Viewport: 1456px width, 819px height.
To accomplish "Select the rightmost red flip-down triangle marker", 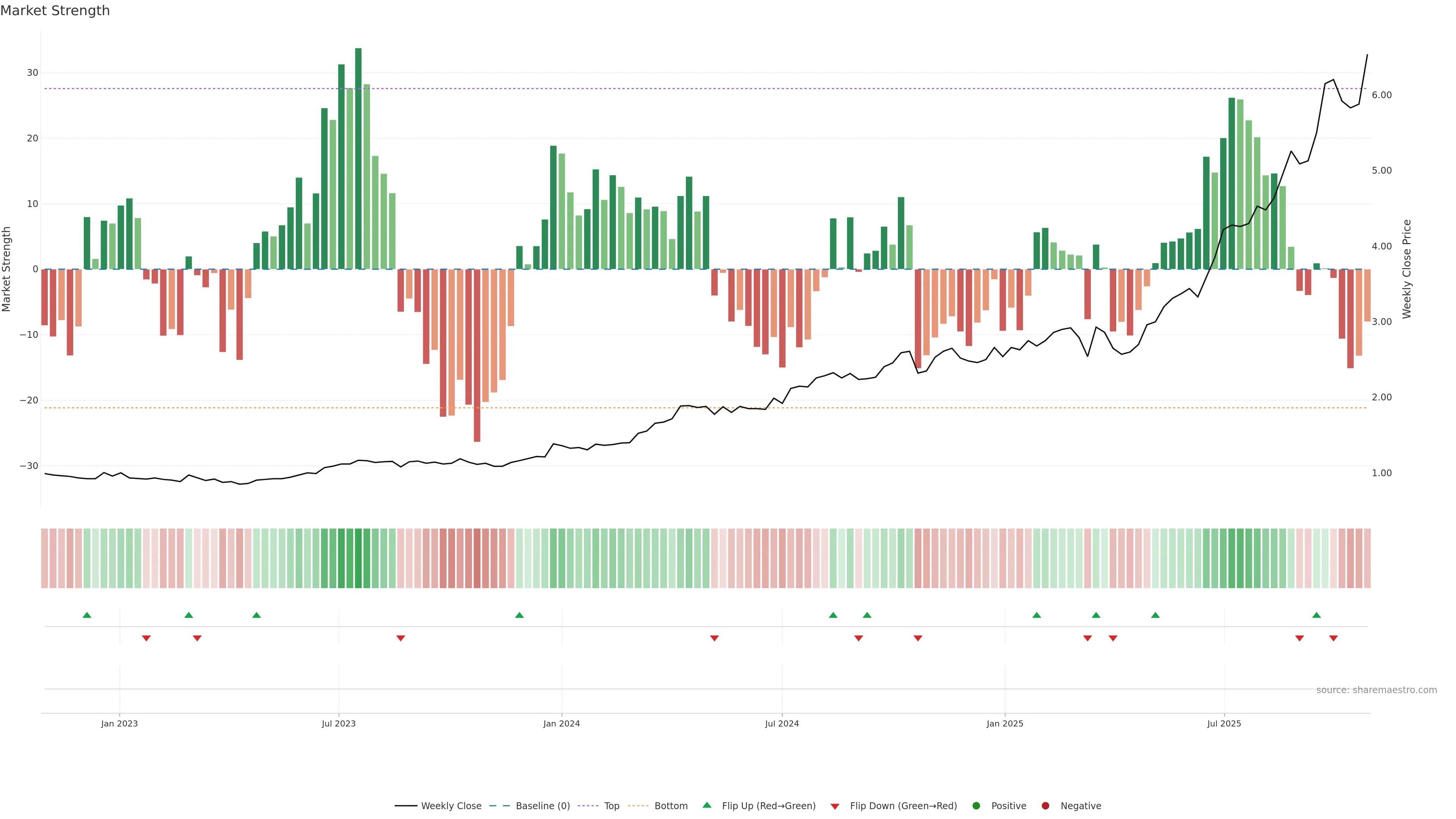I will 1334,638.
